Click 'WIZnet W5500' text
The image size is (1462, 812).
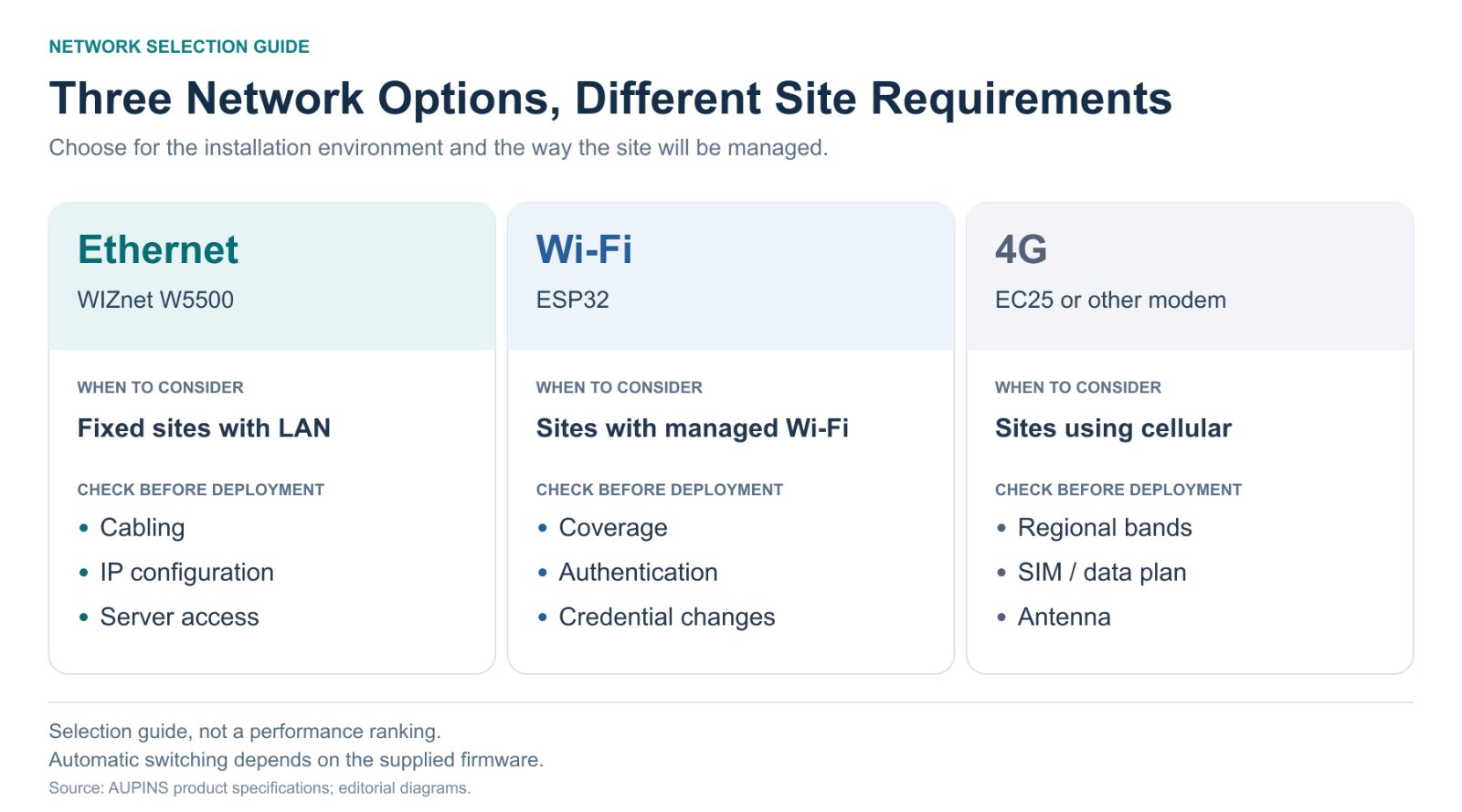click(x=155, y=300)
